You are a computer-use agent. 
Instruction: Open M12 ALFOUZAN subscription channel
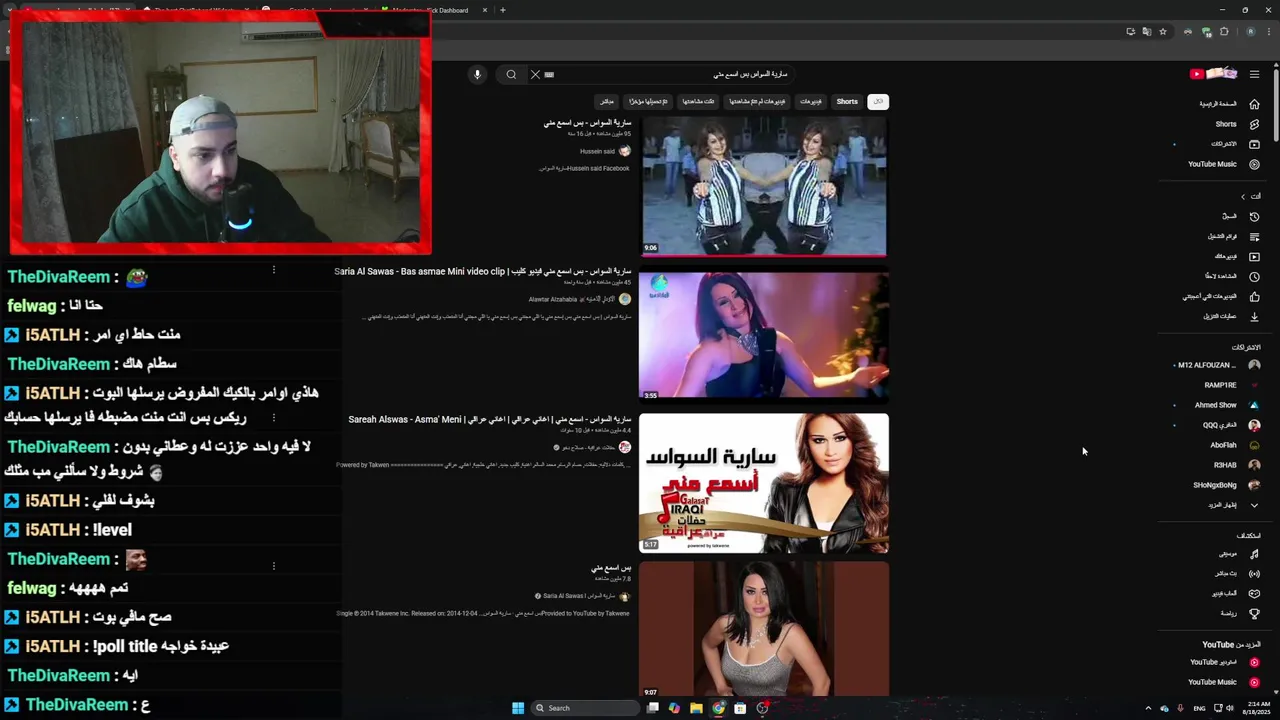(x=1218, y=365)
